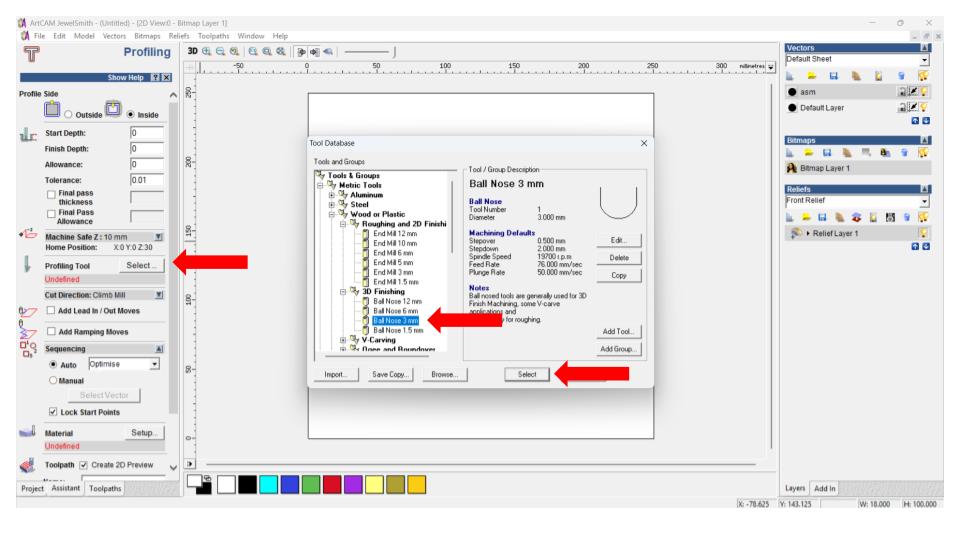This screenshot has height=540, width=960.
Task: Open the Toolpaths menu
Action: 213,36
